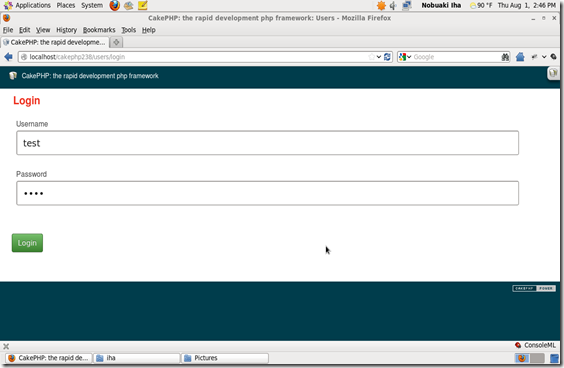The width and height of the screenshot is (564, 368).
Task: Open Firefox History menu
Action: pyautogui.click(x=67, y=30)
